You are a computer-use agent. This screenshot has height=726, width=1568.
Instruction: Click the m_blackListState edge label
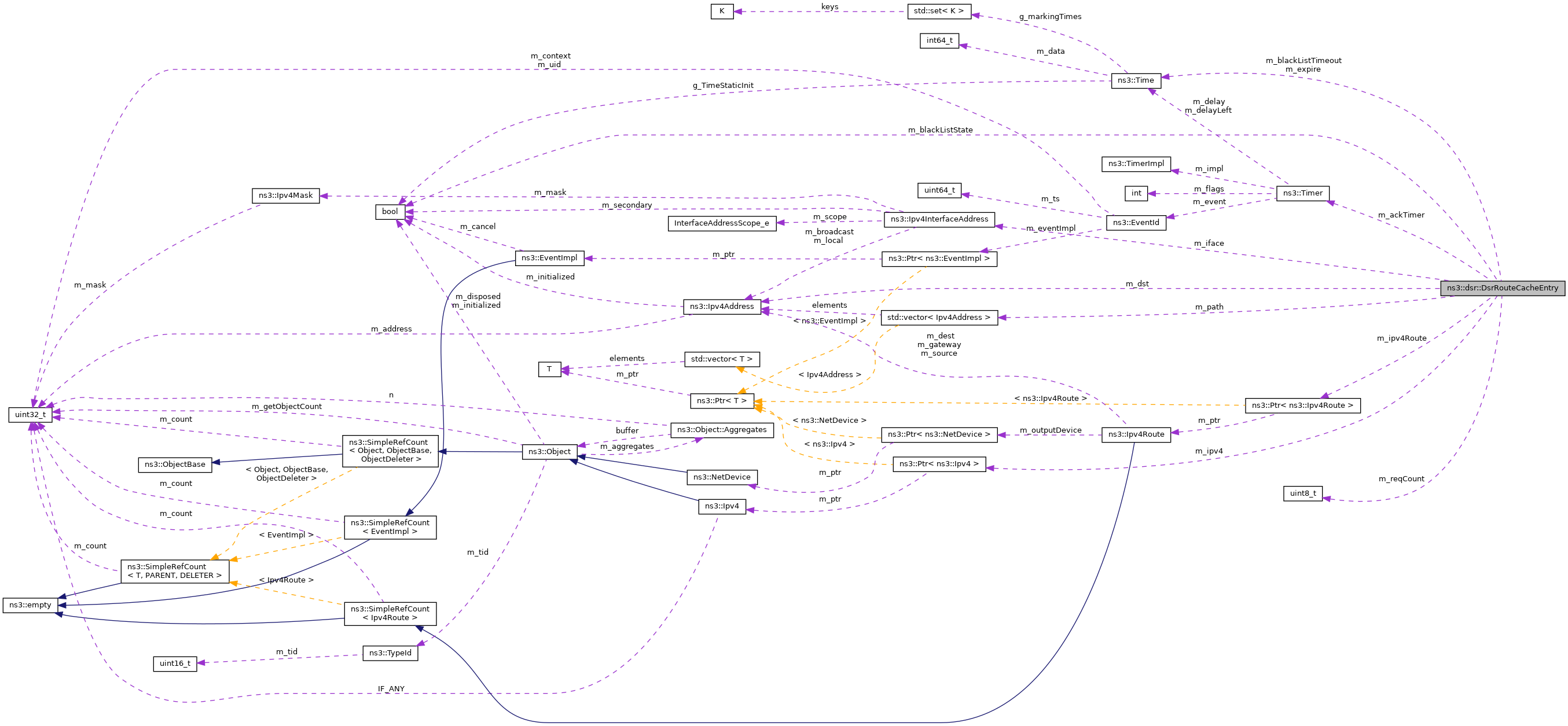[x=941, y=130]
